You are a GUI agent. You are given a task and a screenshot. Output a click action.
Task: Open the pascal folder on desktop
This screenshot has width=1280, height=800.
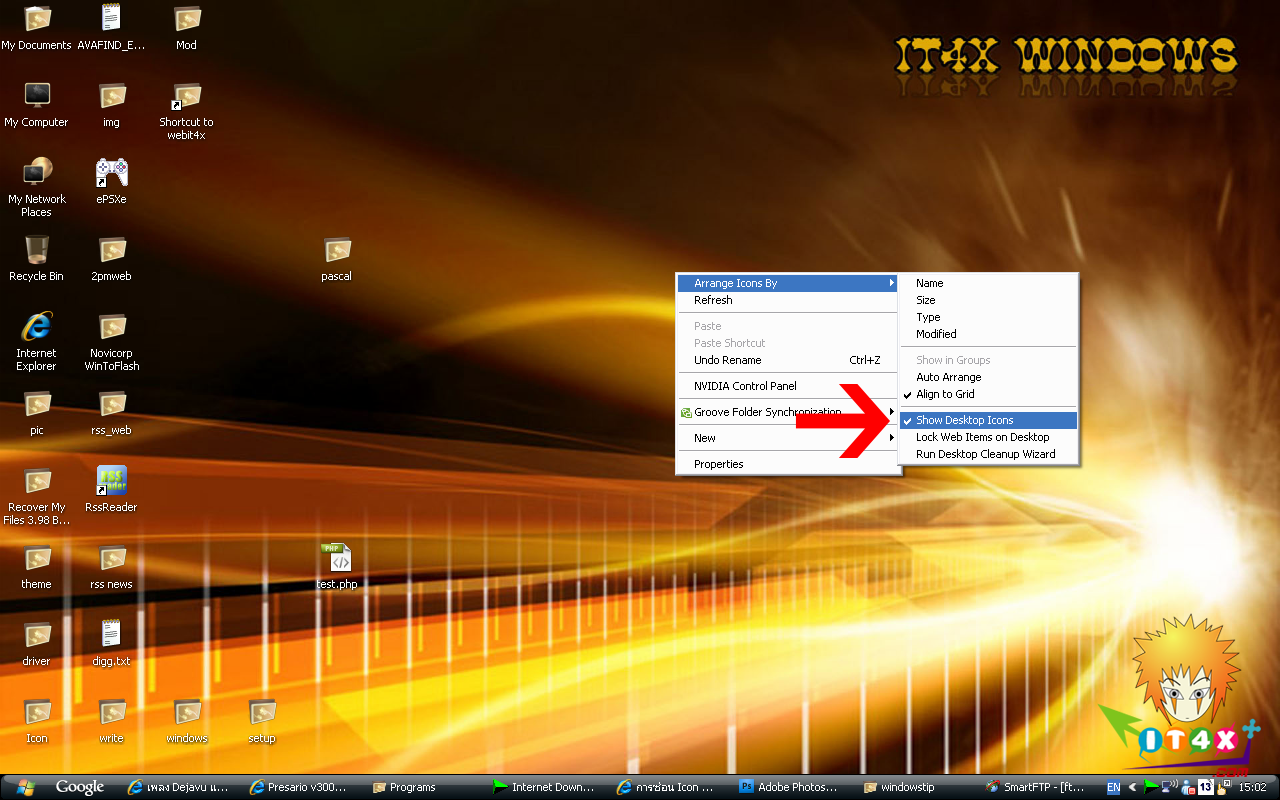tap(336, 251)
